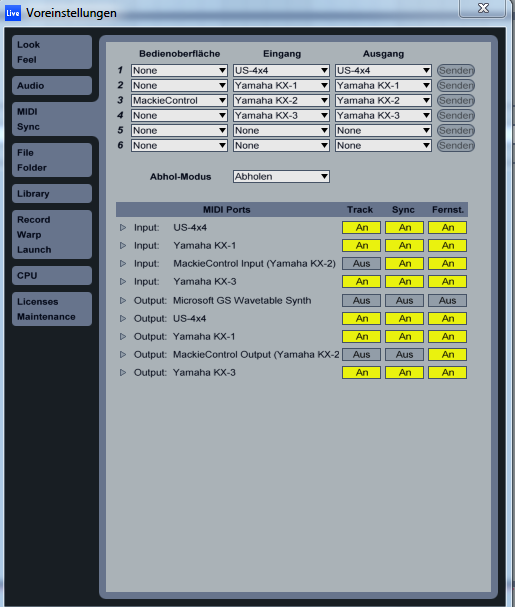
Task: Switch to the Audio preferences tab
Action: (x=52, y=86)
